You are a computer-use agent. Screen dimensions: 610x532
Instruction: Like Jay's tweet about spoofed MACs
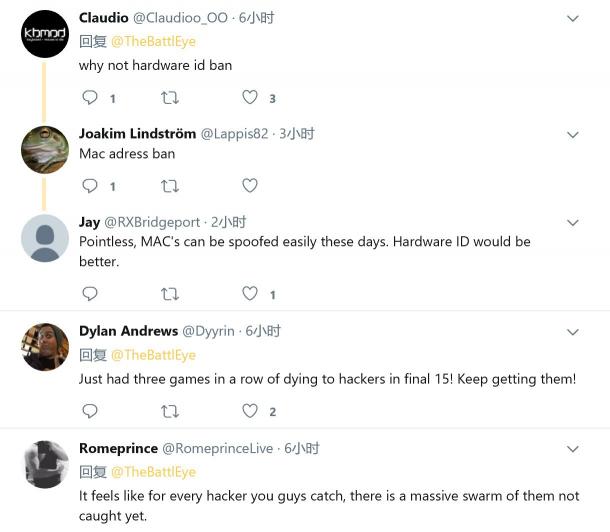[250, 293]
